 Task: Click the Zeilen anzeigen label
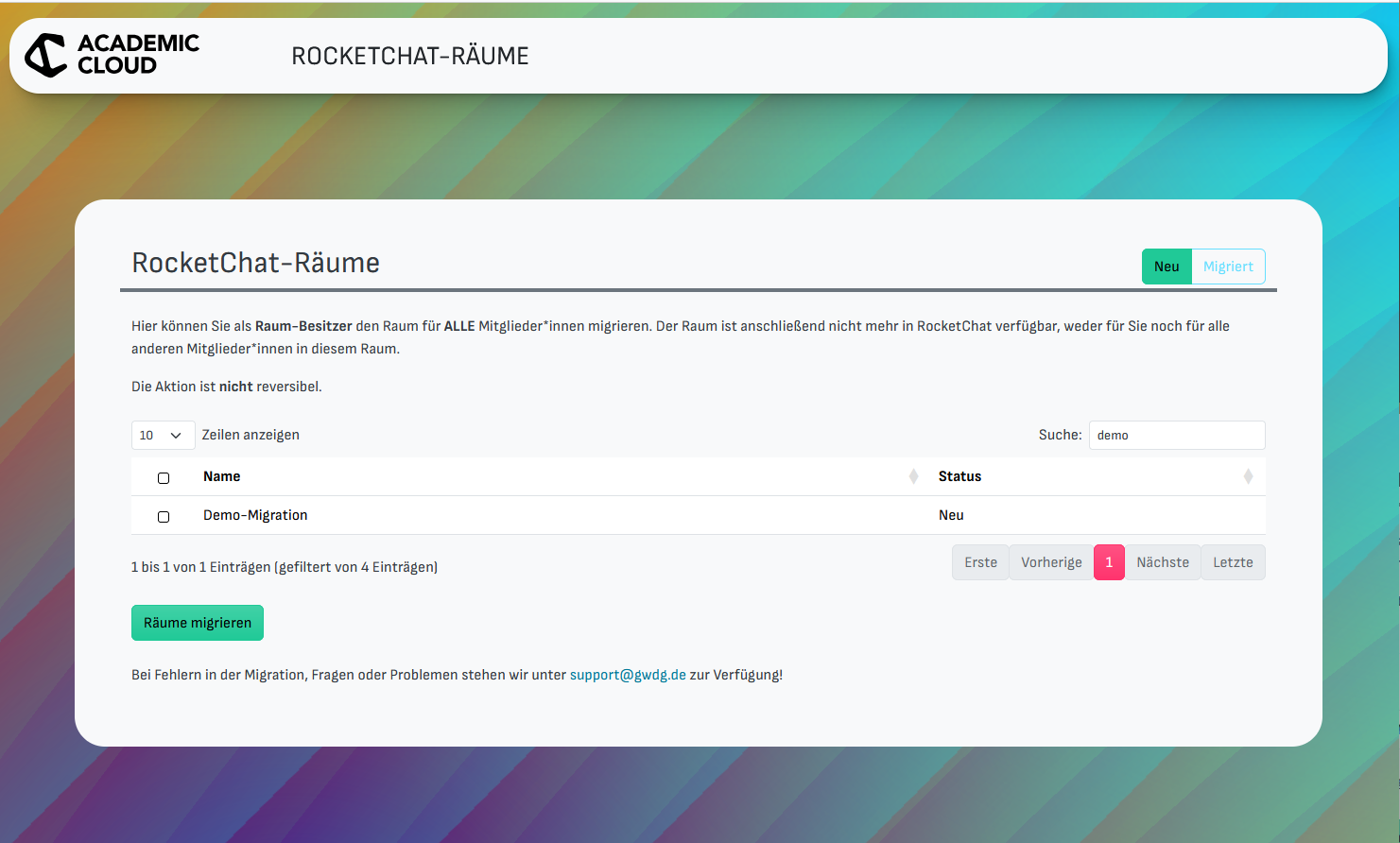[x=251, y=435]
